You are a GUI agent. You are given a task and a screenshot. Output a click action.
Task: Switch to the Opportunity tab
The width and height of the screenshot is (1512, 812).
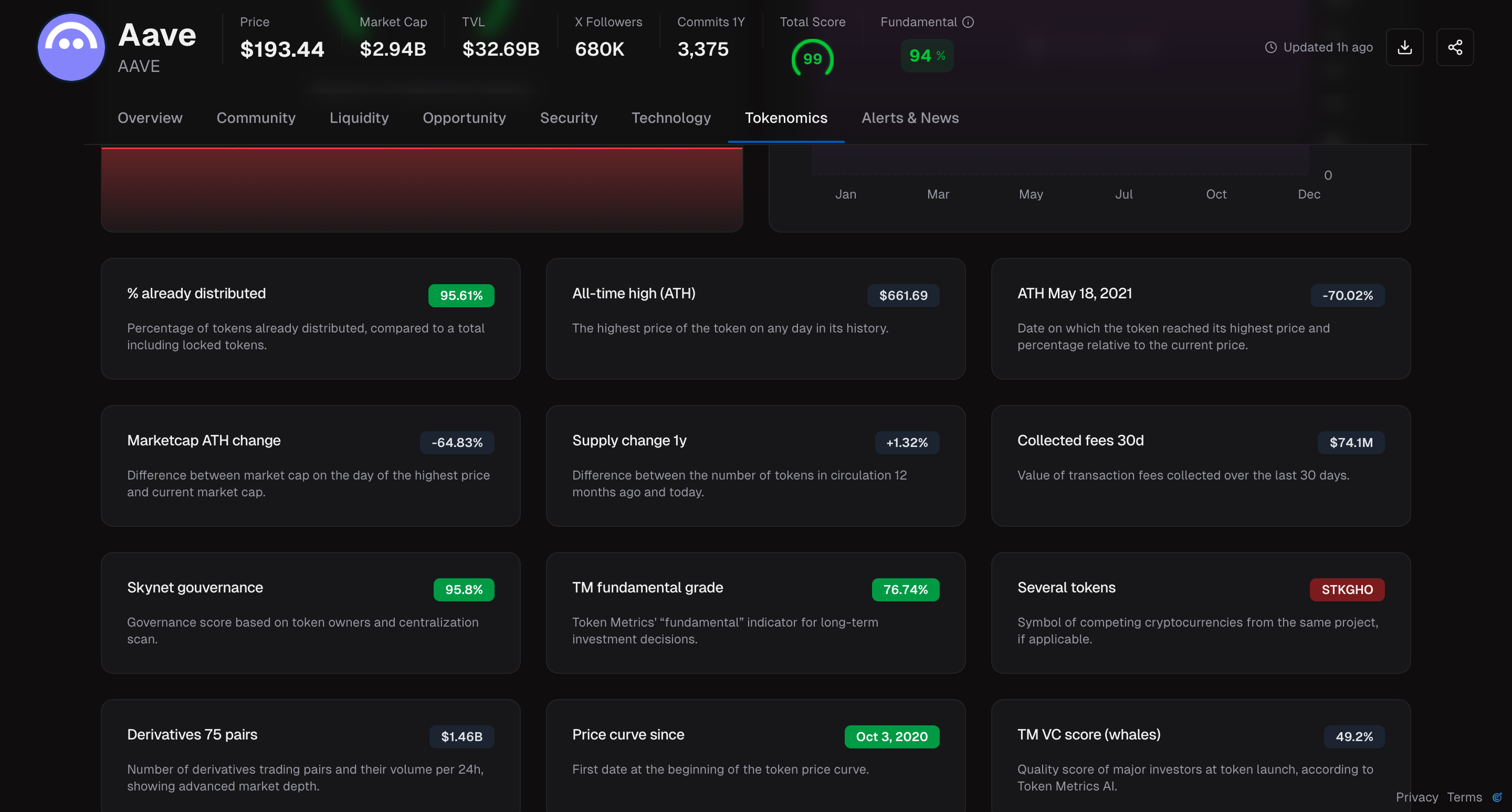tap(464, 118)
